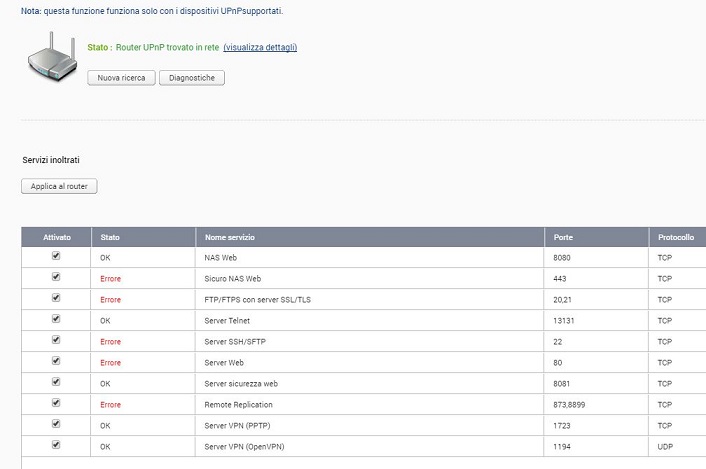The height and width of the screenshot is (469, 706).
Task: Uncheck the Server Telnet checkbox
Action: (x=56, y=319)
